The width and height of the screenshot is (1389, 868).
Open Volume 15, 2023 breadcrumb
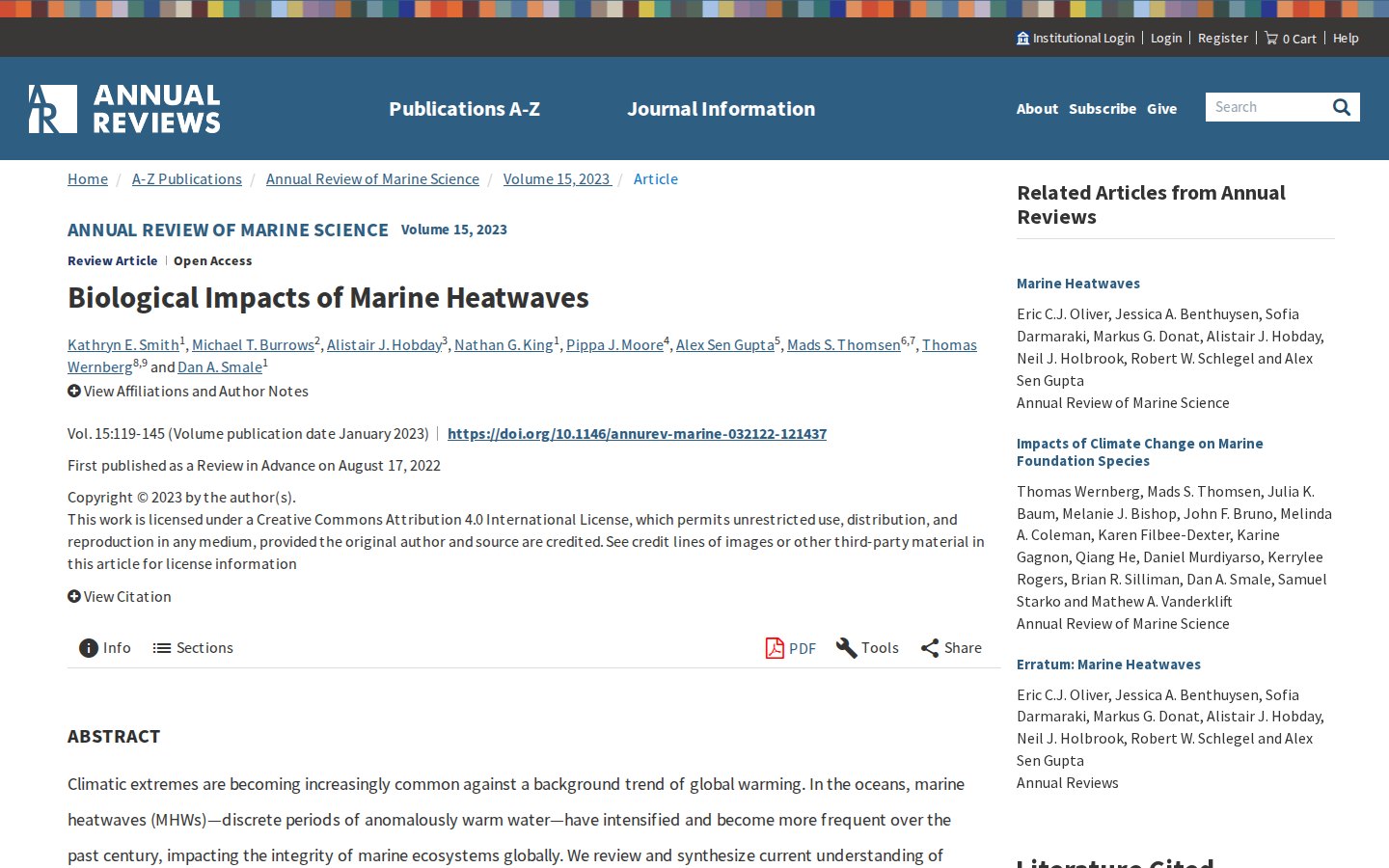[x=557, y=179]
